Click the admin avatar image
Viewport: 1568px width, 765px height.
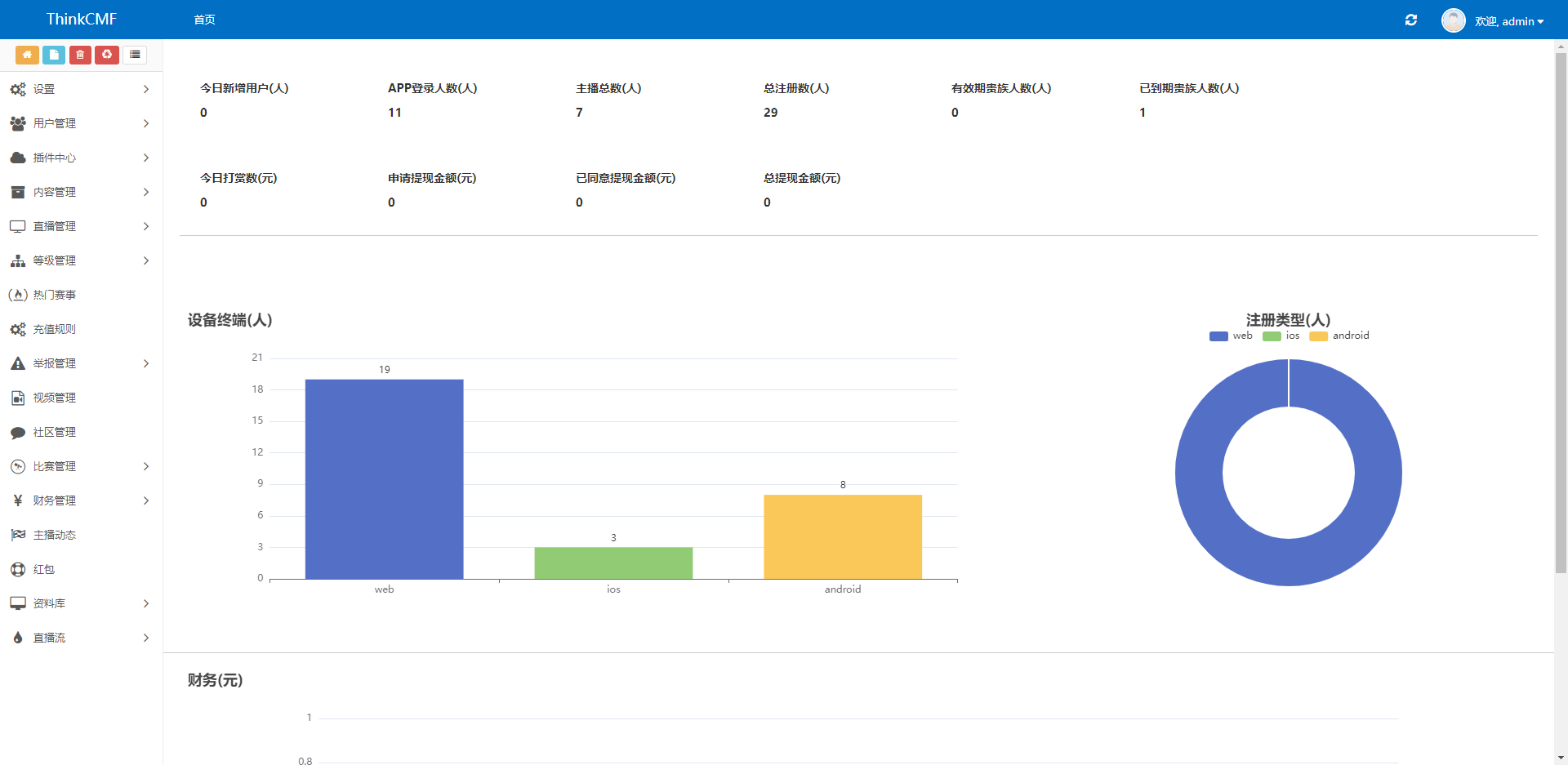click(1453, 20)
